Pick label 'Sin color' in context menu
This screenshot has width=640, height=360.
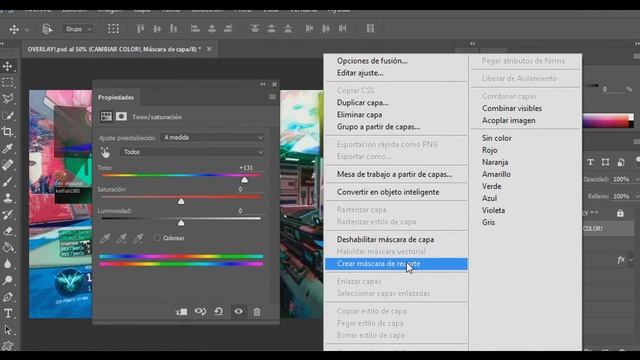[x=496, y=138]
